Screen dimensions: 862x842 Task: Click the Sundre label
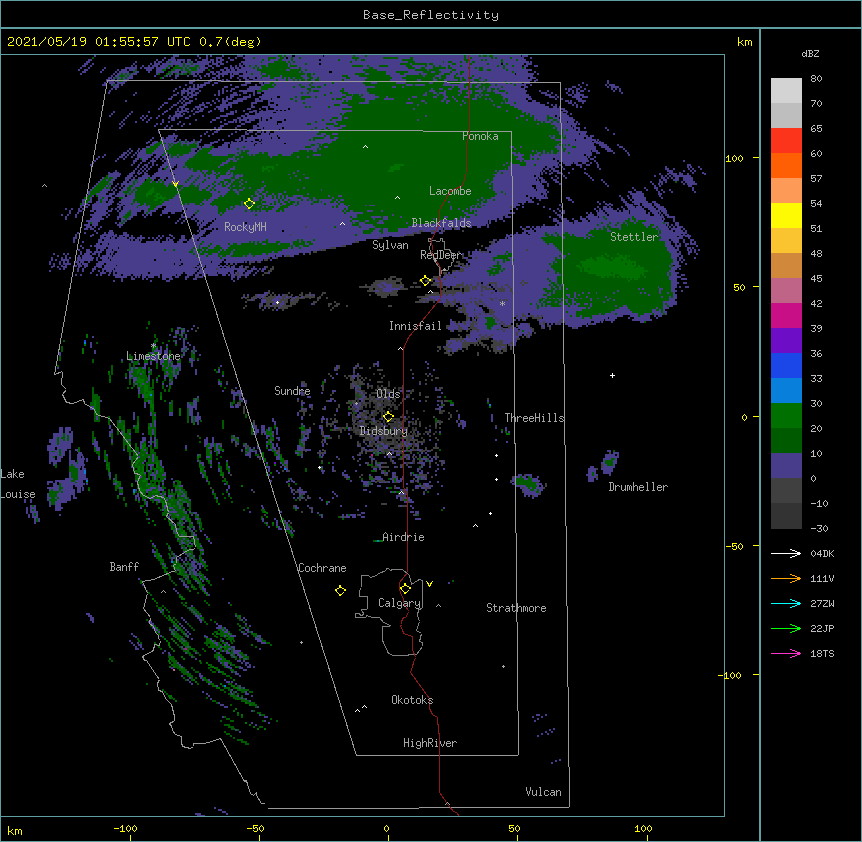click(292, 391)
